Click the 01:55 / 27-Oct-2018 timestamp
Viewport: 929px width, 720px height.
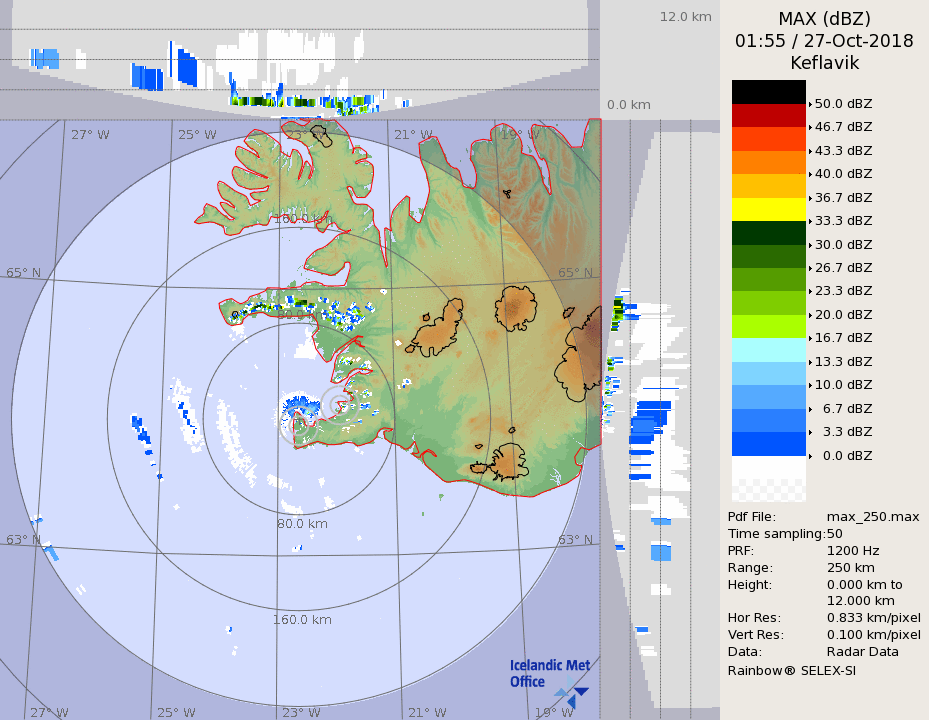[824, 41]
